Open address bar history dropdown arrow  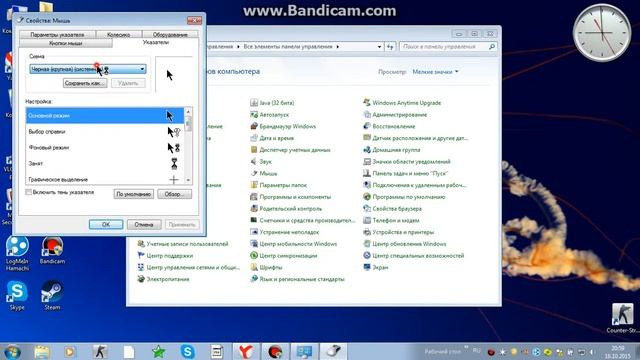379,47
